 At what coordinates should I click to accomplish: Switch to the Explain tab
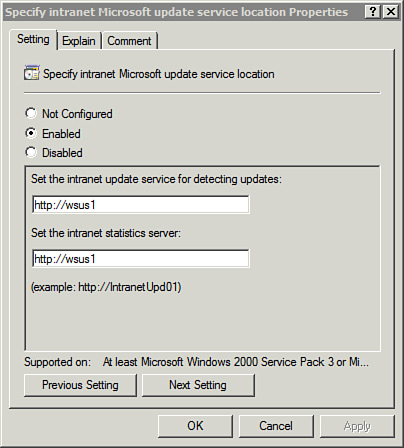pos(79,41)
